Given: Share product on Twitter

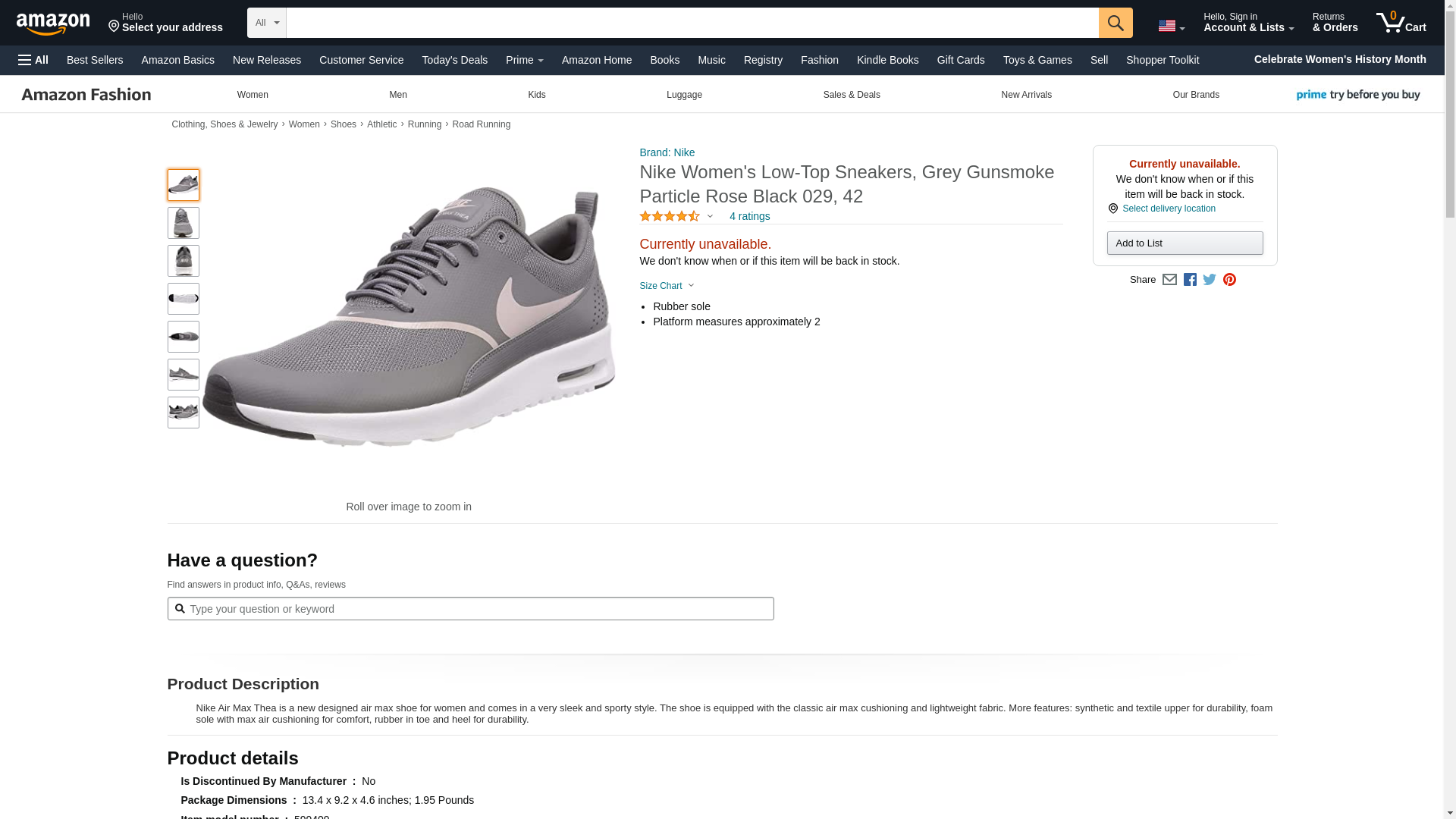Looking at the screenshot, I should pos(1210,280).
